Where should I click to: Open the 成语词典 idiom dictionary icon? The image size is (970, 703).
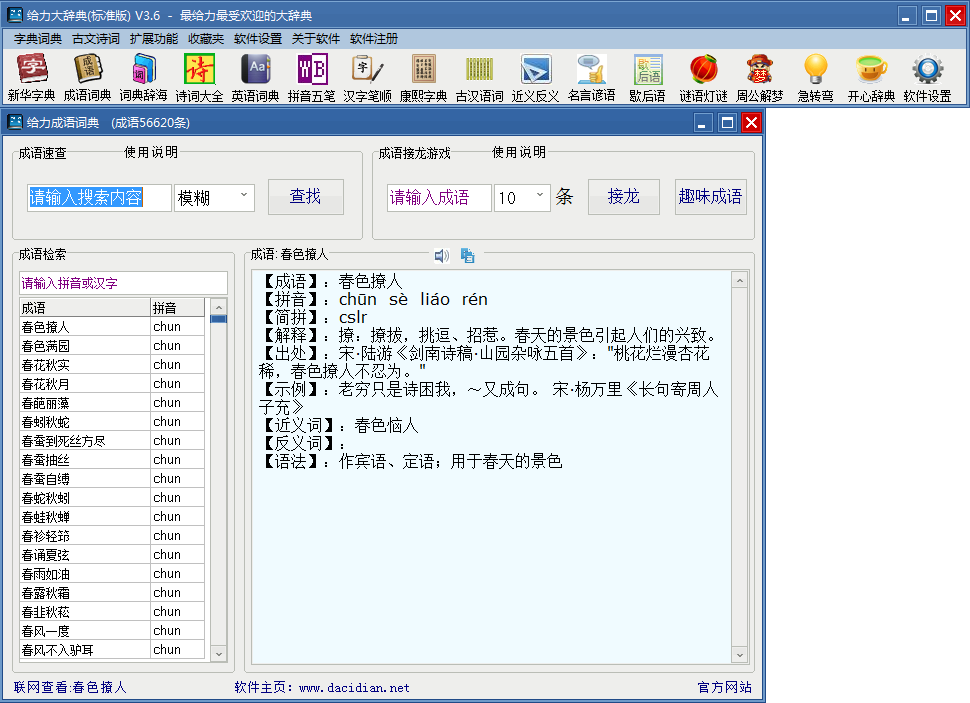(x=89, y=78)
